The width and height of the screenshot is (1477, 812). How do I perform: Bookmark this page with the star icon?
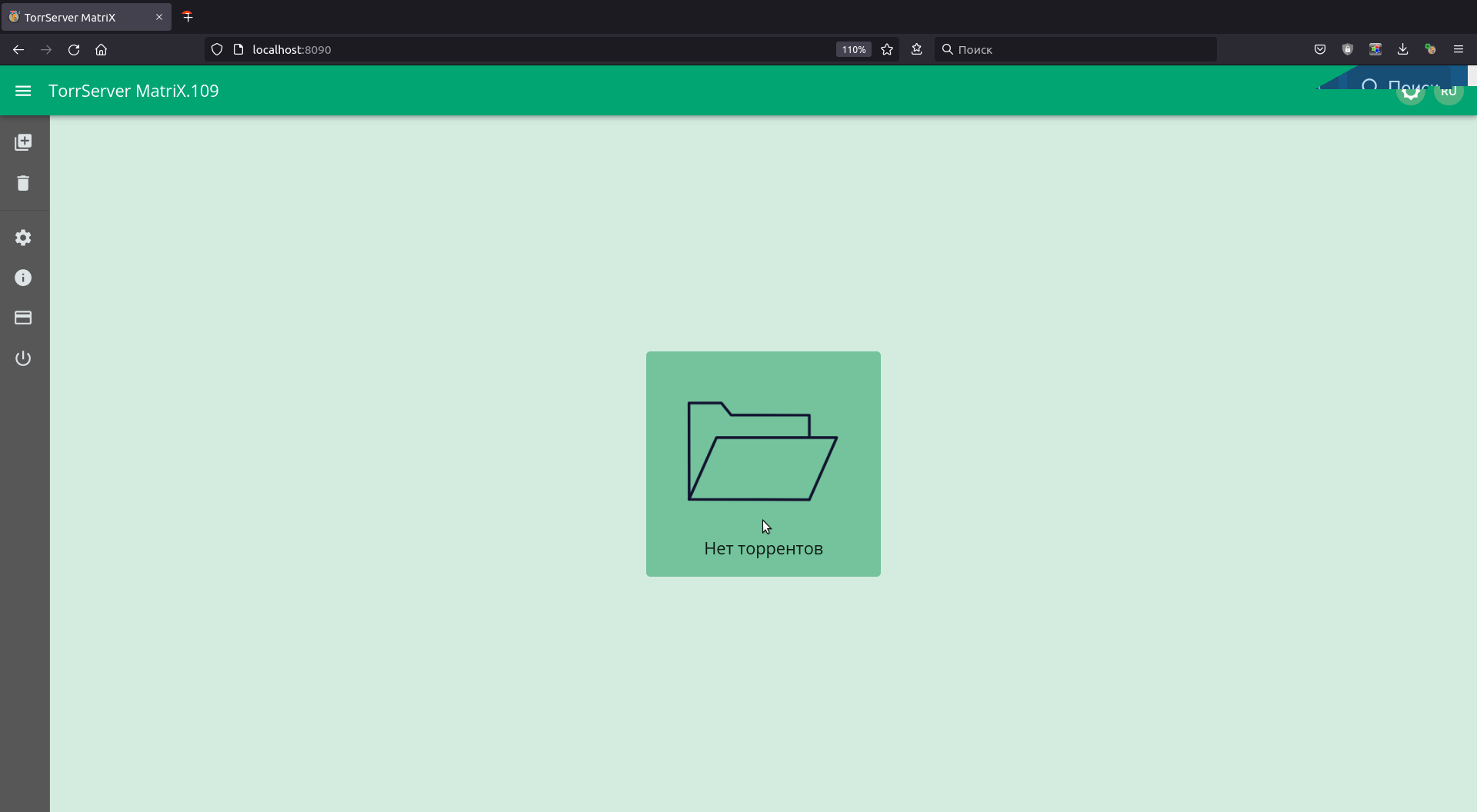[887, 49]
